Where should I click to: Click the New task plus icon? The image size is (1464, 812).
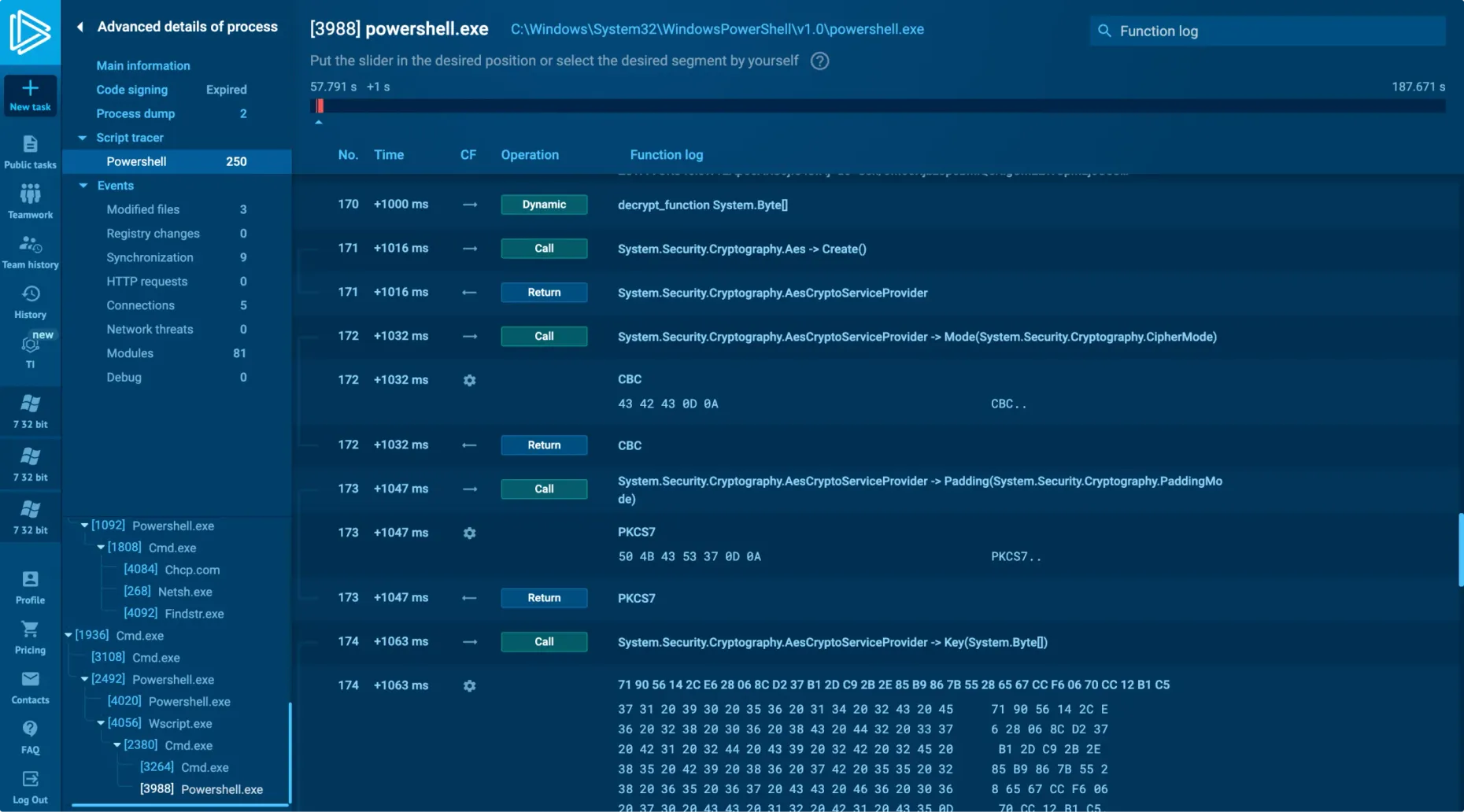pyautogui.click(x=30, y=89)
